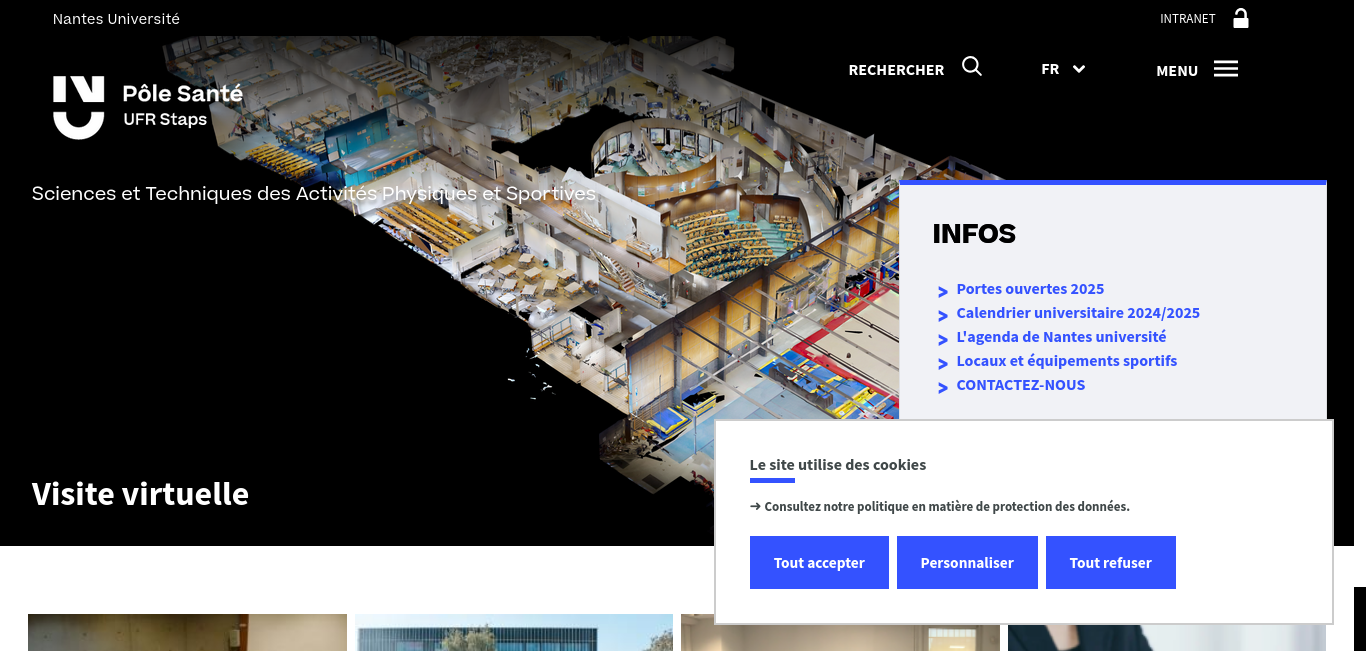
Task: Click the Pôle Santé UFR Staps text
Action: [183, 106]
